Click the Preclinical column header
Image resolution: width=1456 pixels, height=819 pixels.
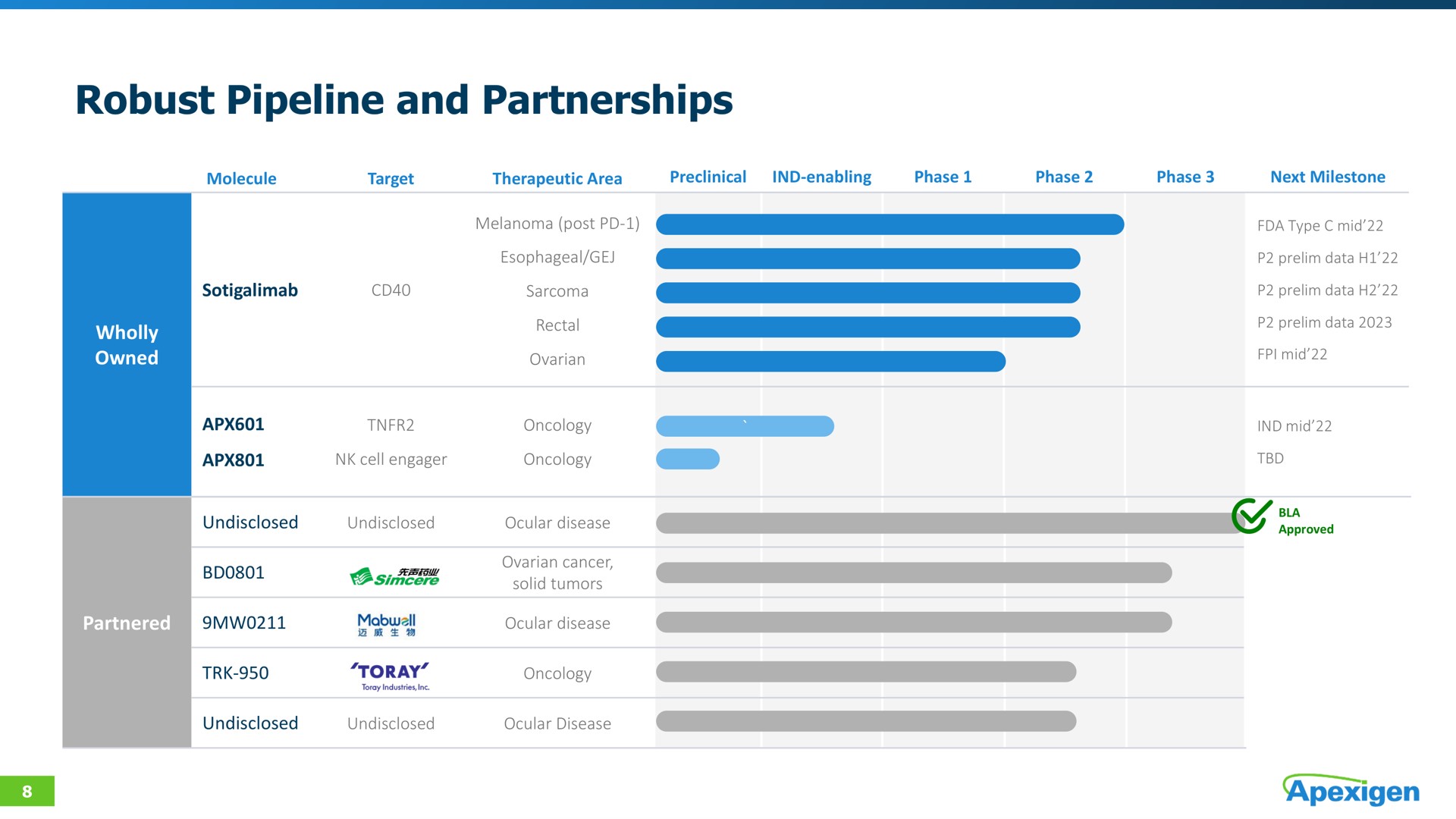point(708,177)
